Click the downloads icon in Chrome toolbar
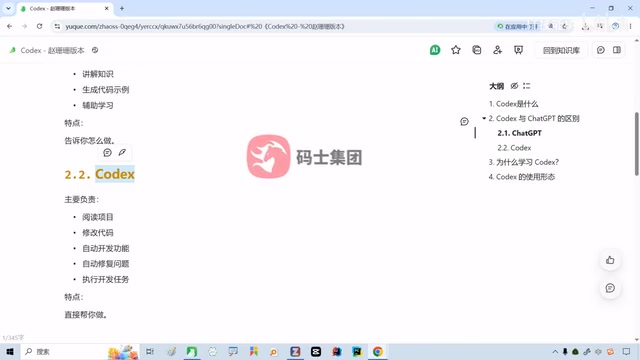This screenshot has width=640, height=360. pyautogui.click(x=585, y=26)
